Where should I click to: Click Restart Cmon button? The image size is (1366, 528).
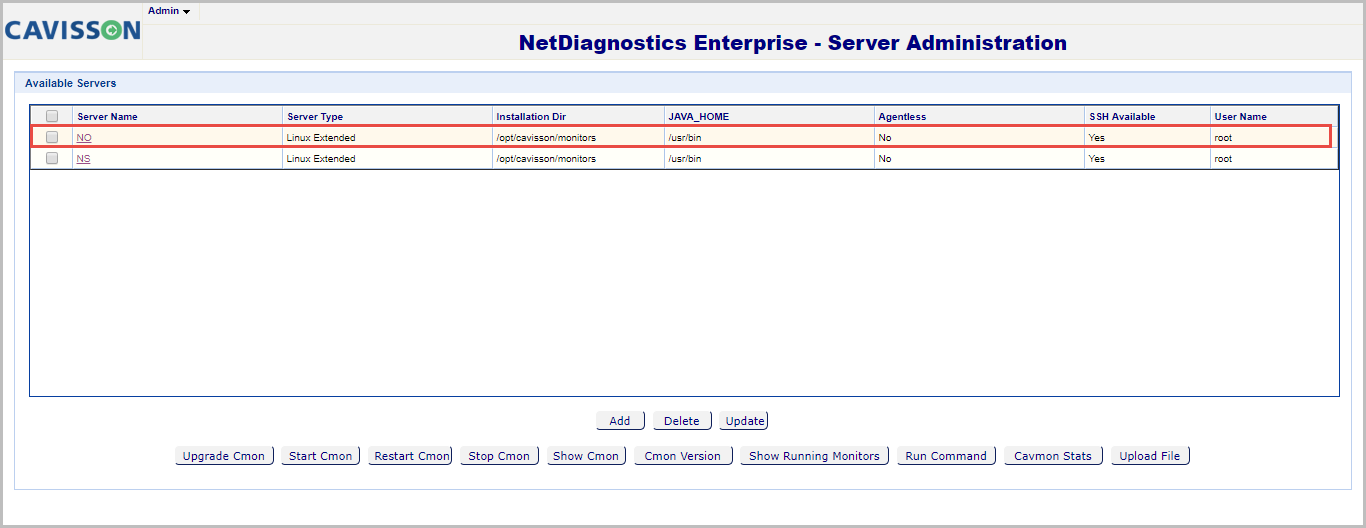tap(411, 456)
